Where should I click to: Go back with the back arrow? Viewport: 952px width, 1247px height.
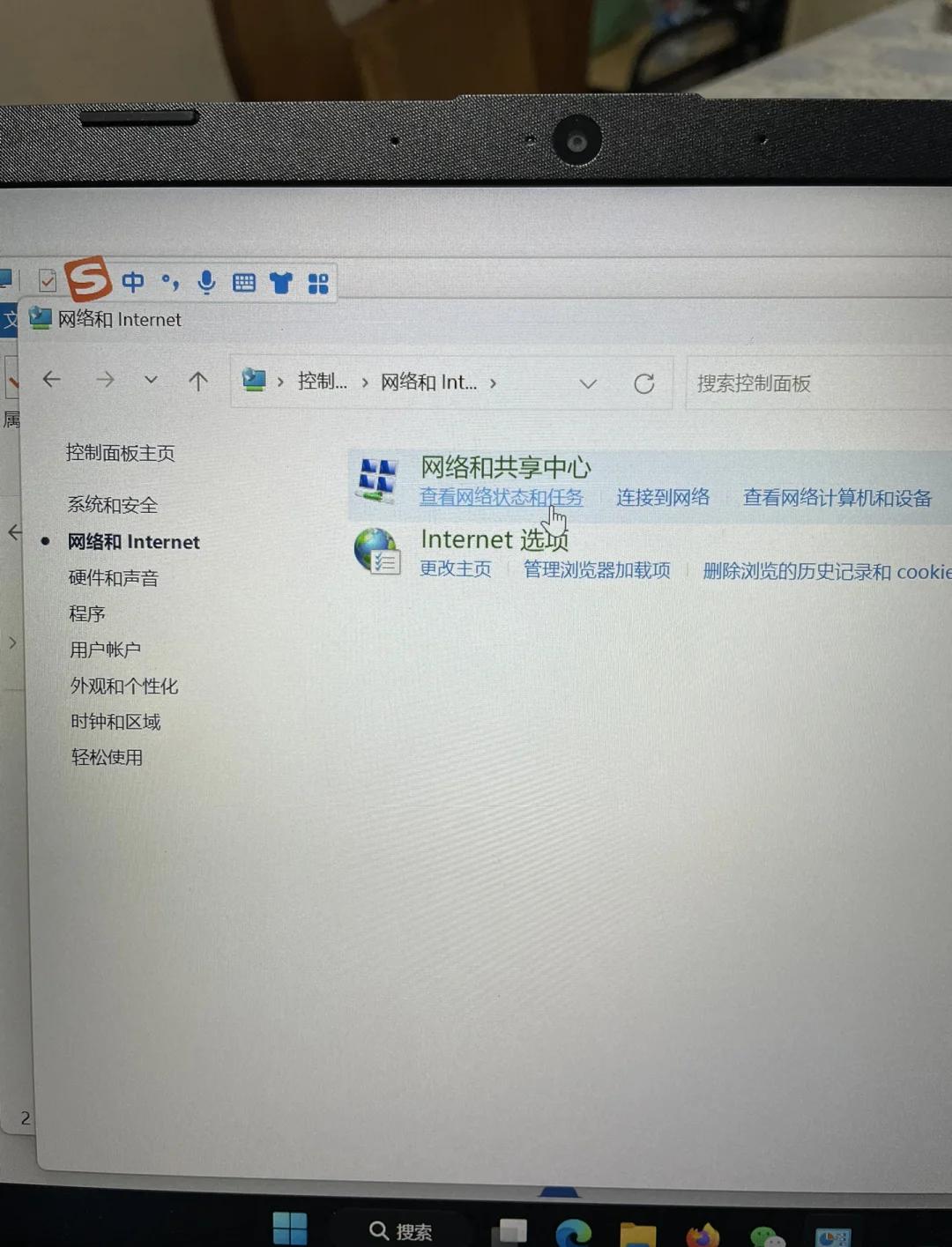coord(52,380)
